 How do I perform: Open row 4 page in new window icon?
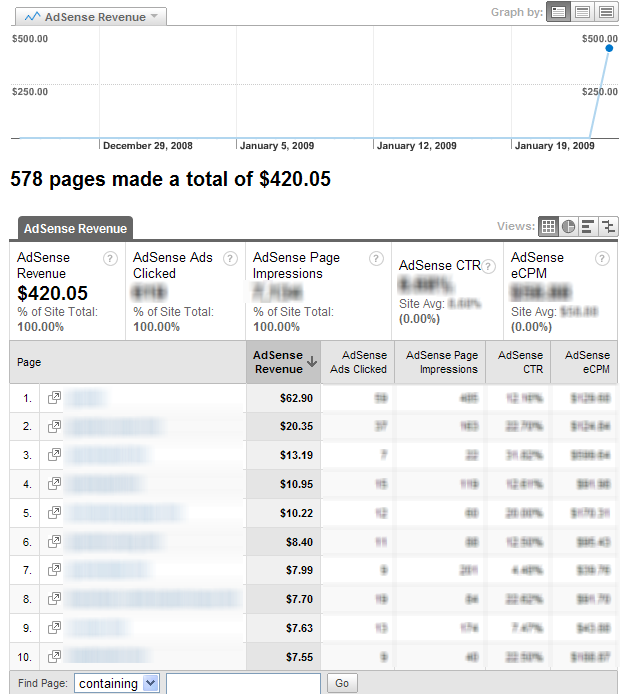54,483
